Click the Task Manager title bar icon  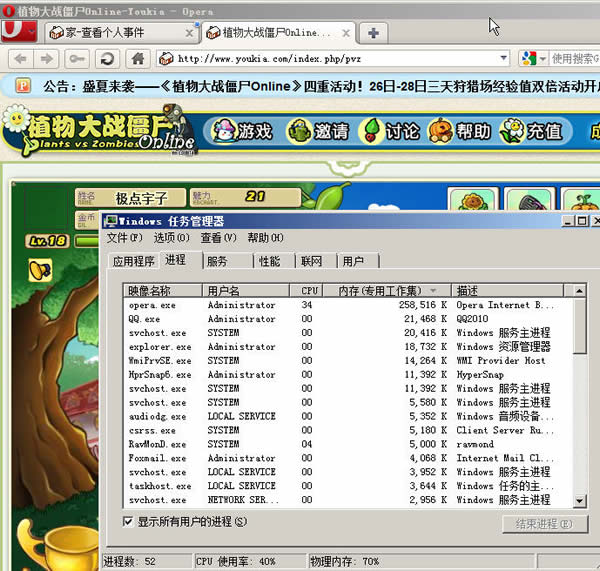tap(111, 221)
